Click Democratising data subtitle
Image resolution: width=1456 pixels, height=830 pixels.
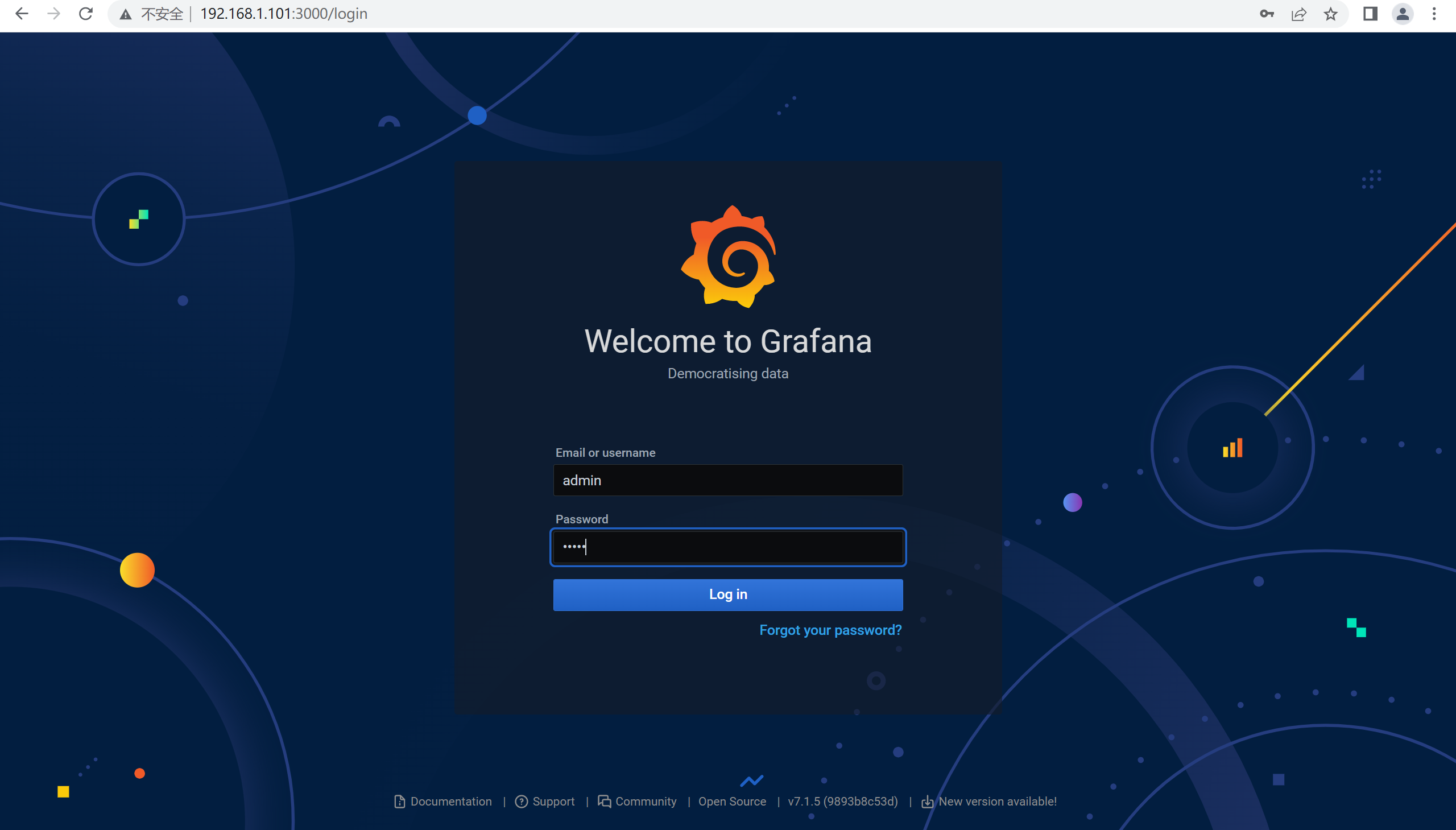click(x=727, y=373)
